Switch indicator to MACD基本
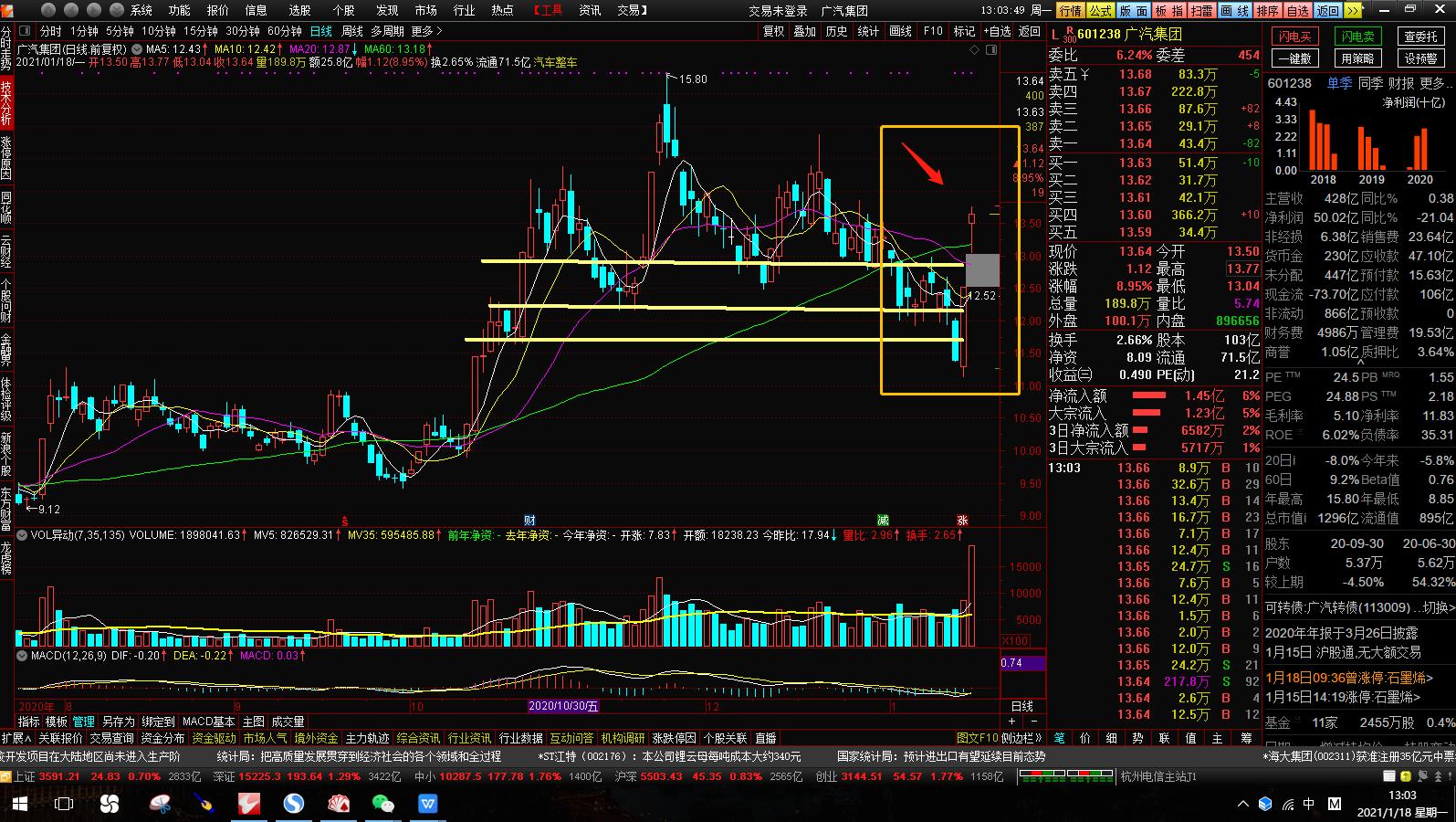This screenshot has height=822, width=1456. (209, 722)
